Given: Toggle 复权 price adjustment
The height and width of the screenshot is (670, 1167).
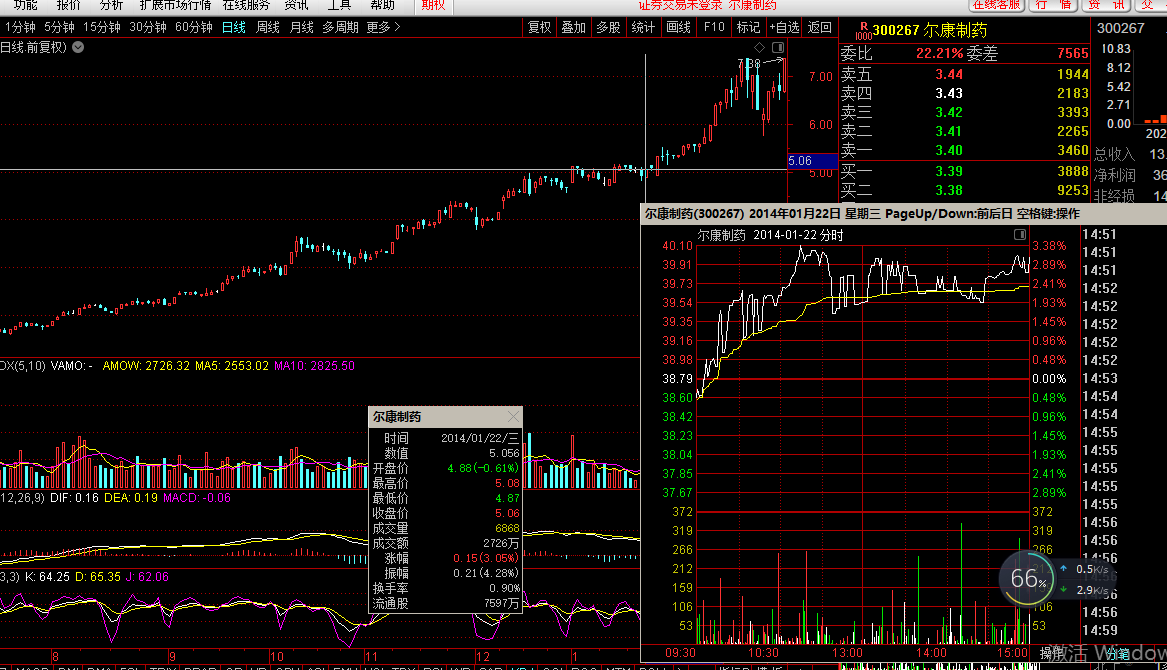Looking at the screenshot, I should (x=539, y=28).
